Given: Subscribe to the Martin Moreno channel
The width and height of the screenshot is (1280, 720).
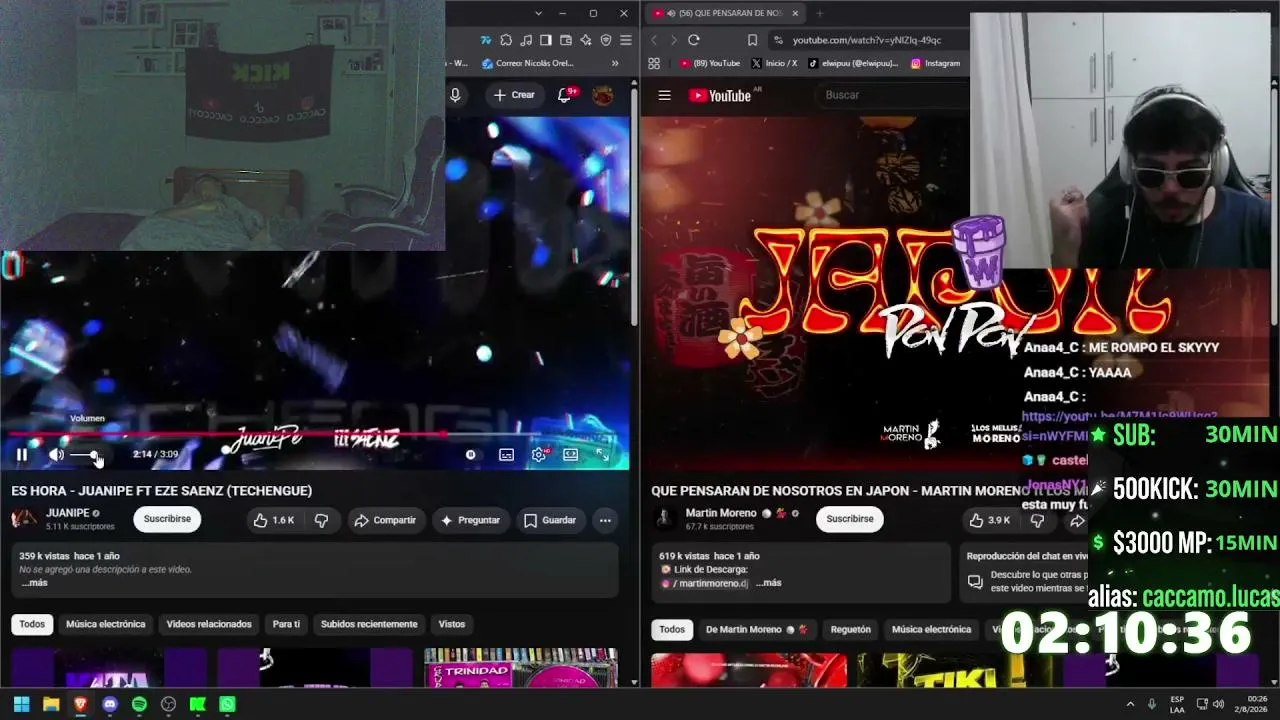Looking at the screenshot, I should click(x=850, y=519).
